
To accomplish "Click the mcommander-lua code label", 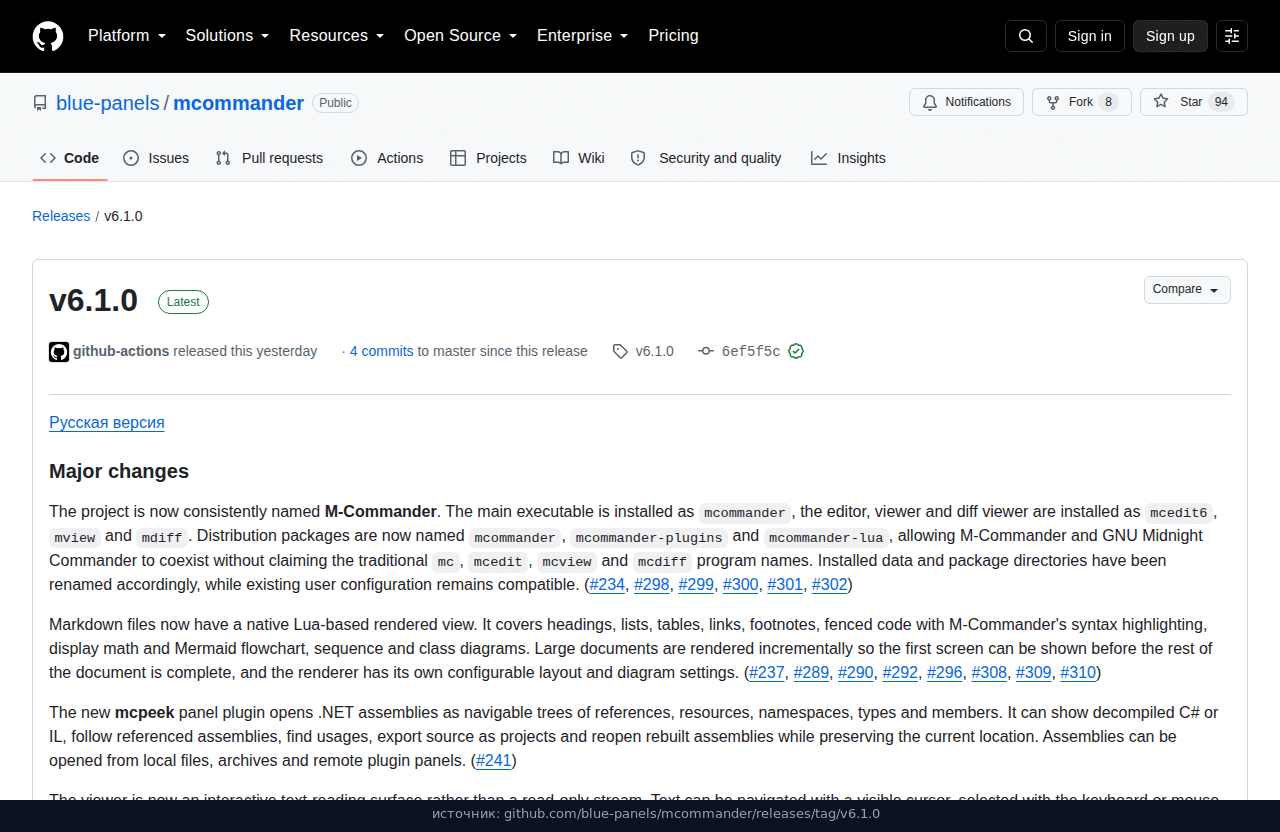I will click(826, 537).
